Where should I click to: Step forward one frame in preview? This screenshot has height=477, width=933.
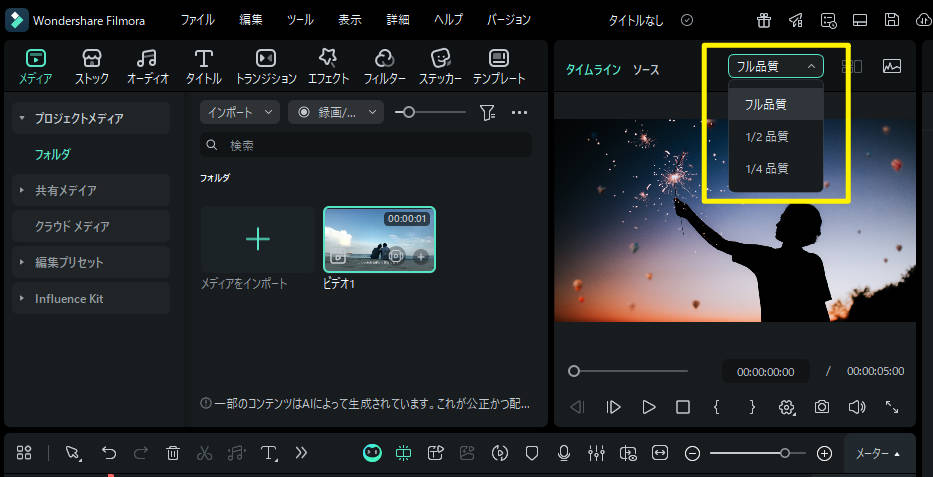click(x=613, y=407)
